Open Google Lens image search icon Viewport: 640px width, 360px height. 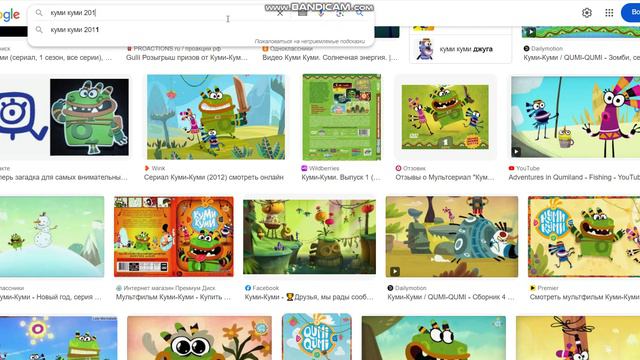pyautogui.click(x=340, y=13)
